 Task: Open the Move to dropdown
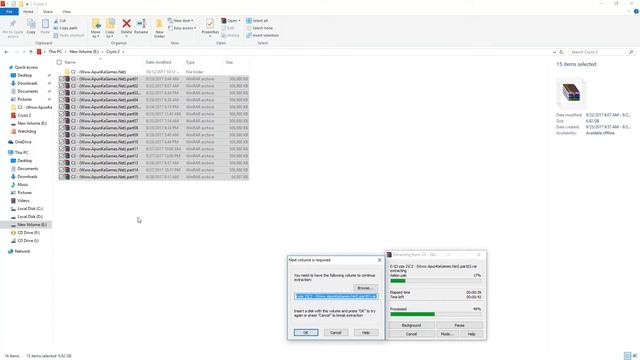tap(96, 34)
